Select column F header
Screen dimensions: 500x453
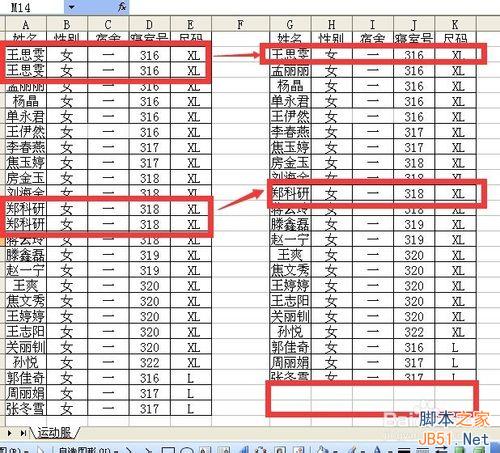[x=241, y=25]
